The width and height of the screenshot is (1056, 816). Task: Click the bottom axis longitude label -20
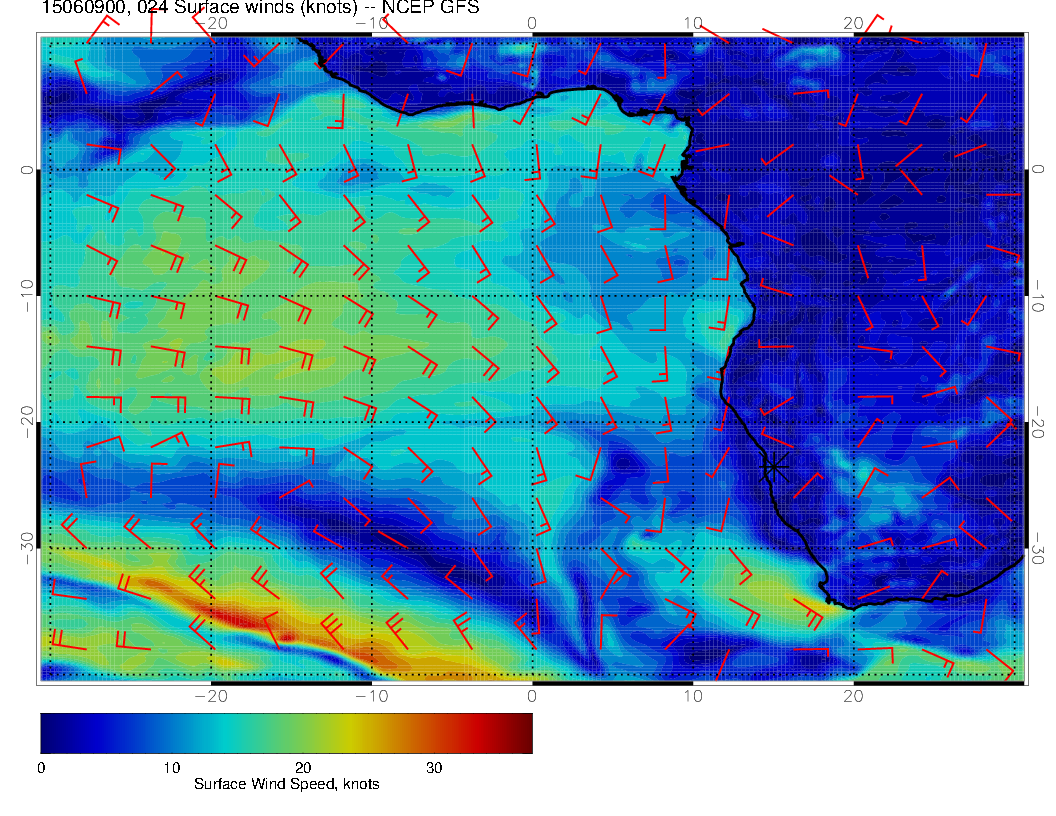210,694
